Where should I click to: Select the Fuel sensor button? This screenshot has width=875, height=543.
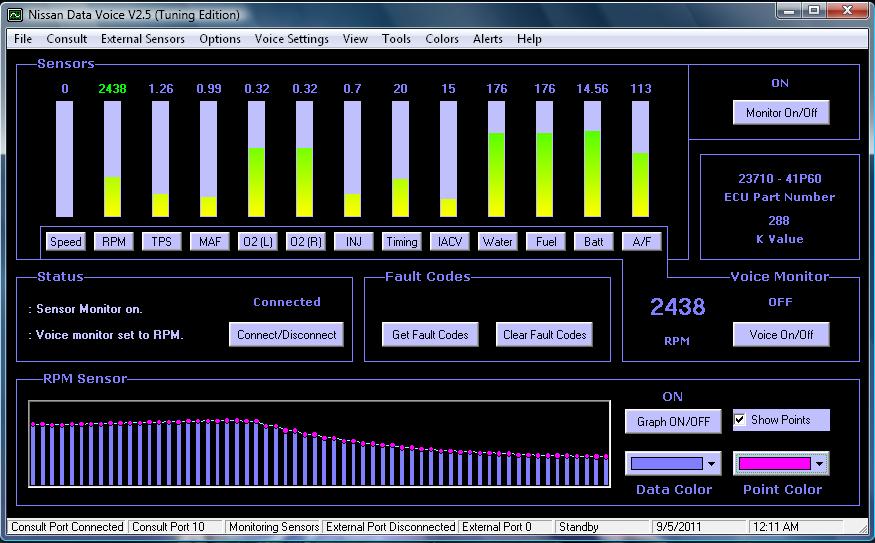click(545, 242)
